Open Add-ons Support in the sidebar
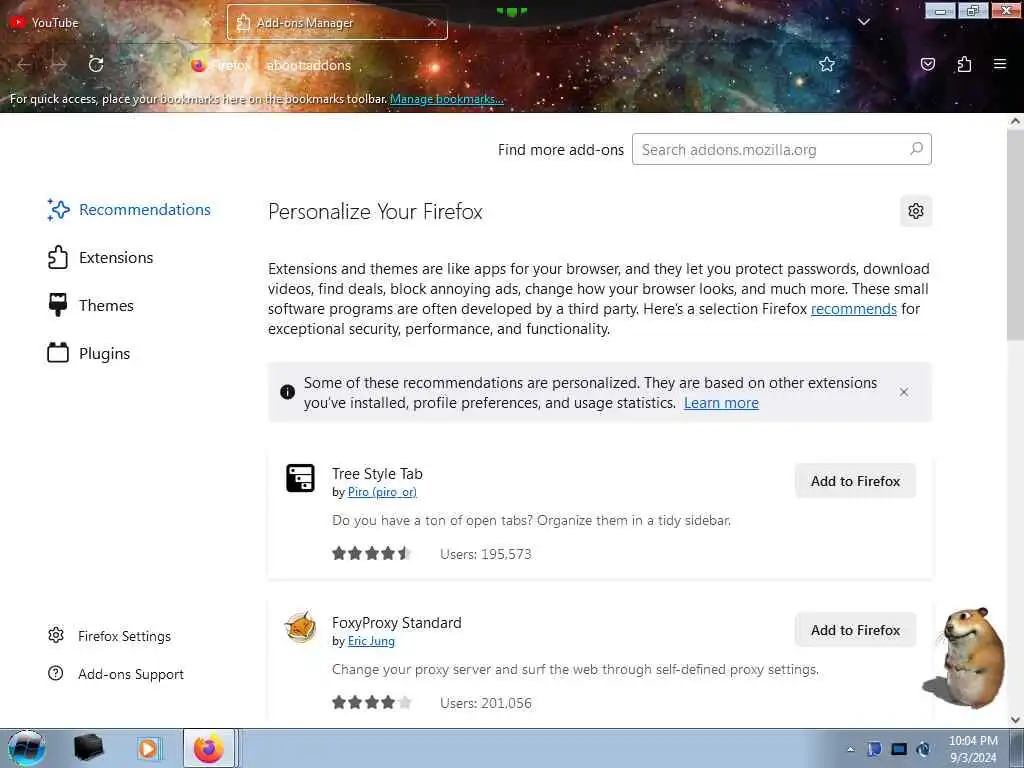The height and width of the screenshot is (768, 1024). click(116, 674)
